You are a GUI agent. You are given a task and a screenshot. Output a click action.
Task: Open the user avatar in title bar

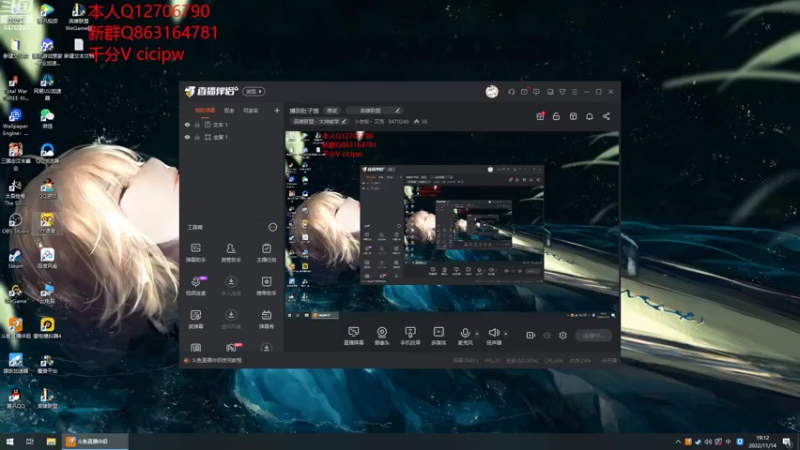tap(492, 92)
